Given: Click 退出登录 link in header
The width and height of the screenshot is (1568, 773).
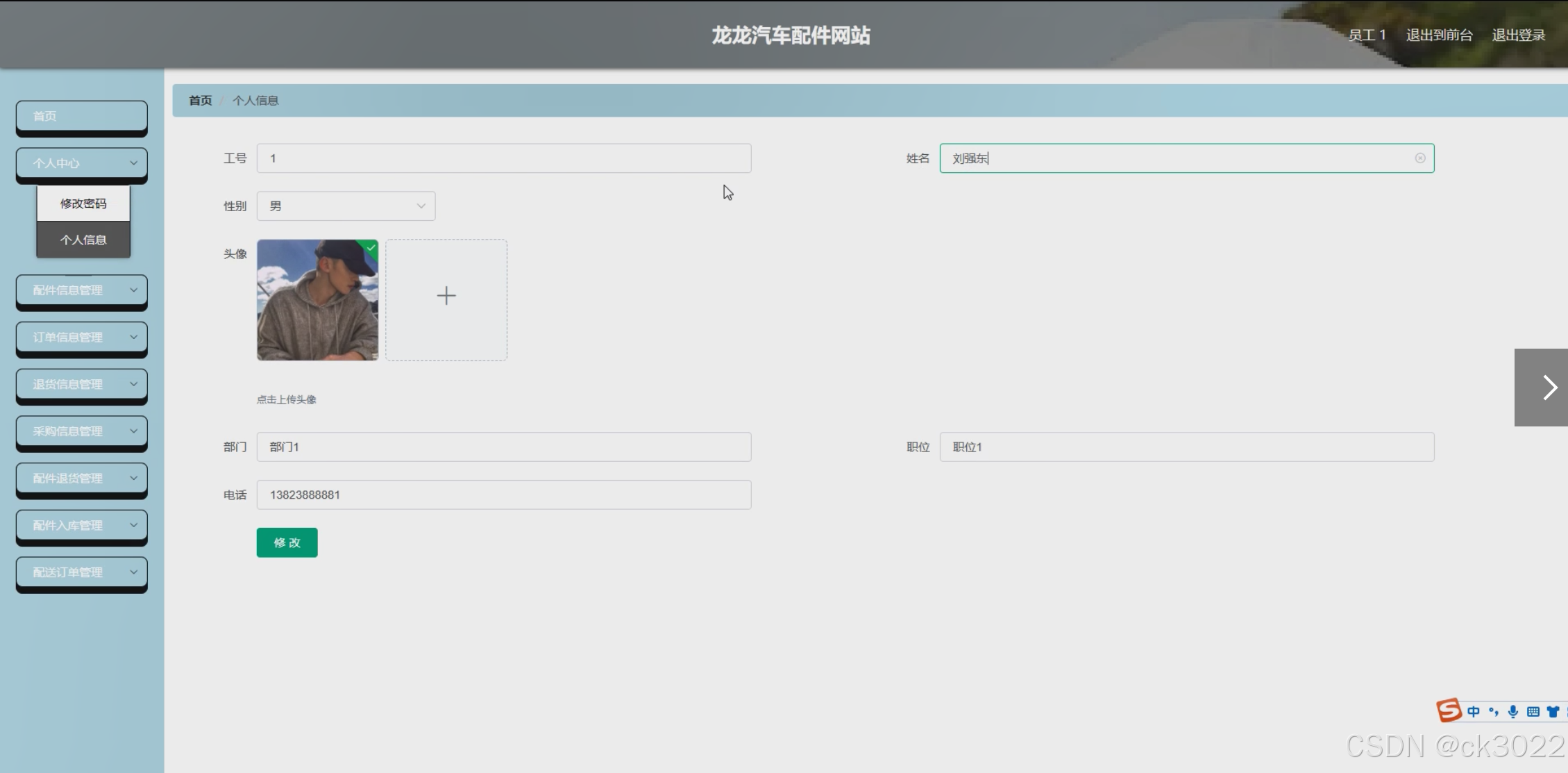Looking at the screenshot, I should pyautogui.click(x=1518, y=35).
